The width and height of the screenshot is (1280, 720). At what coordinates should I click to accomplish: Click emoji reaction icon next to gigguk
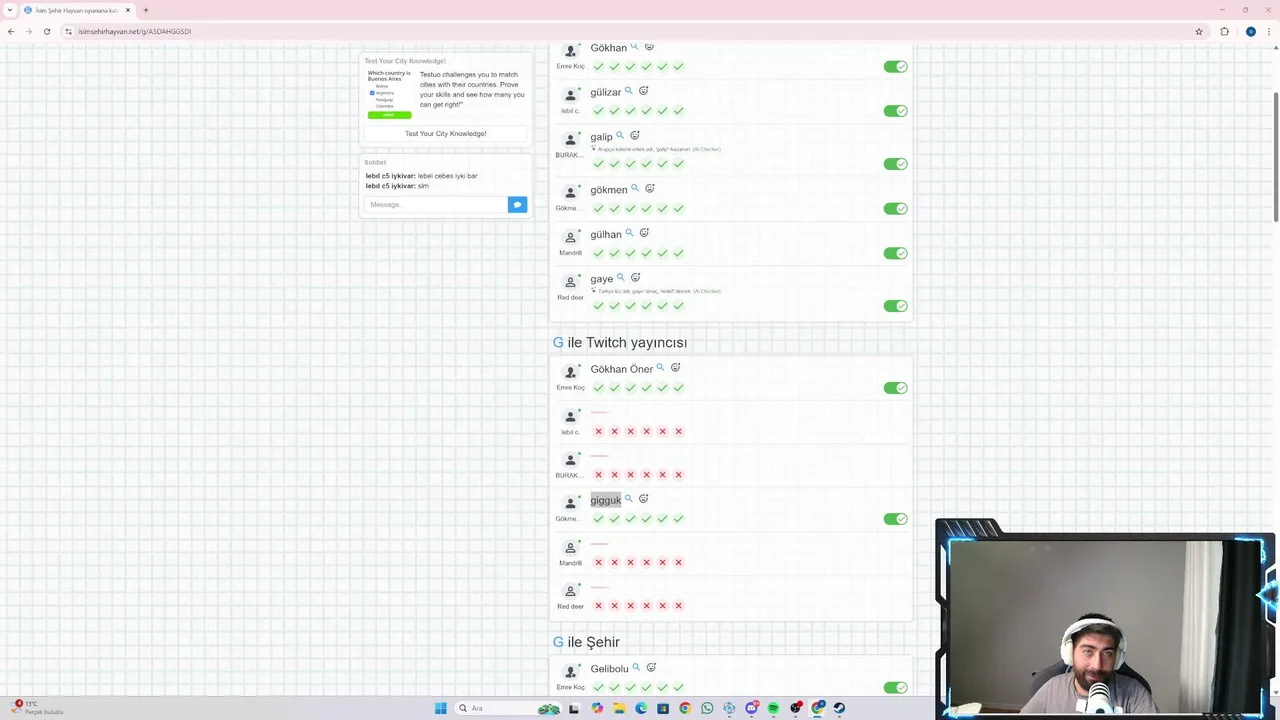click(x=644, y=499)
